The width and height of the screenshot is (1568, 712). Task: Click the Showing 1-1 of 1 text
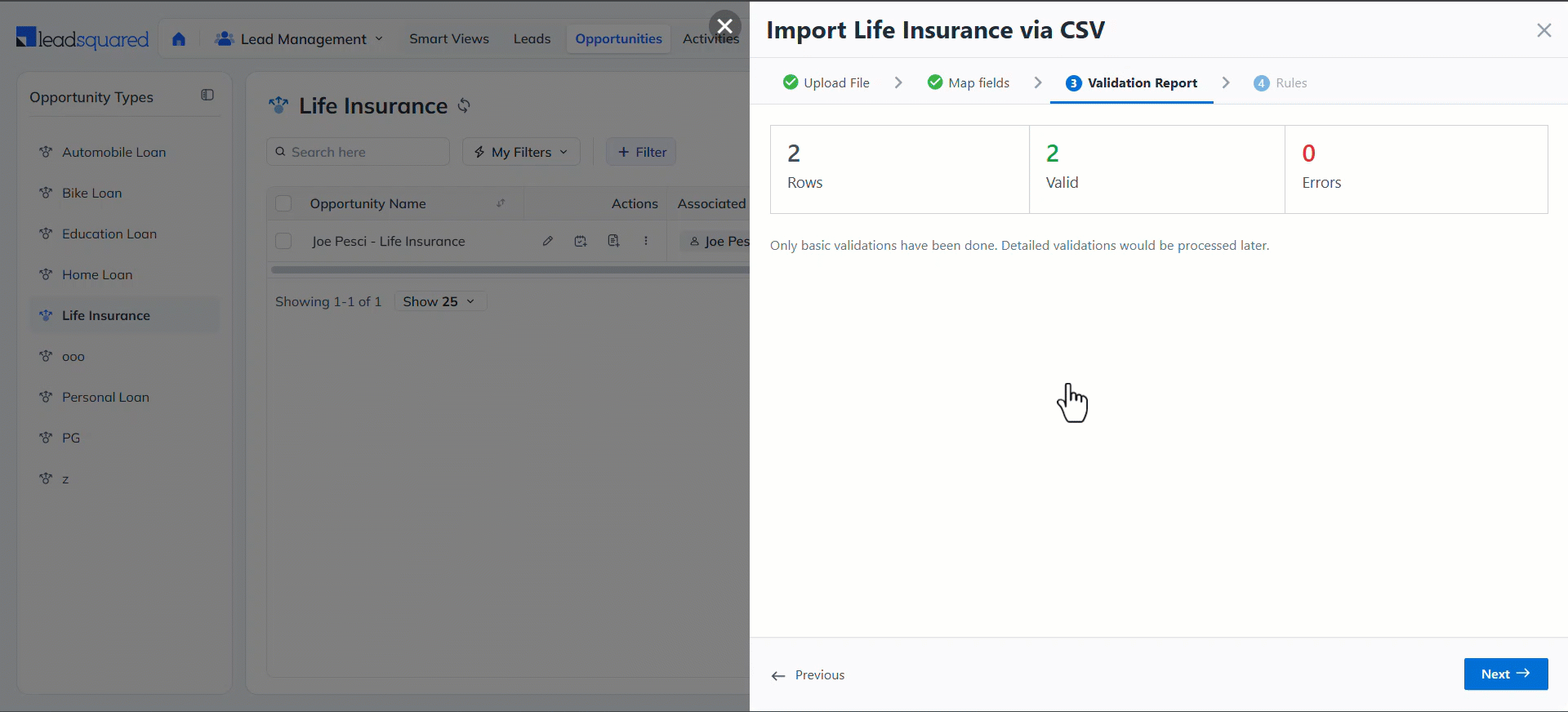pos(328,301)
